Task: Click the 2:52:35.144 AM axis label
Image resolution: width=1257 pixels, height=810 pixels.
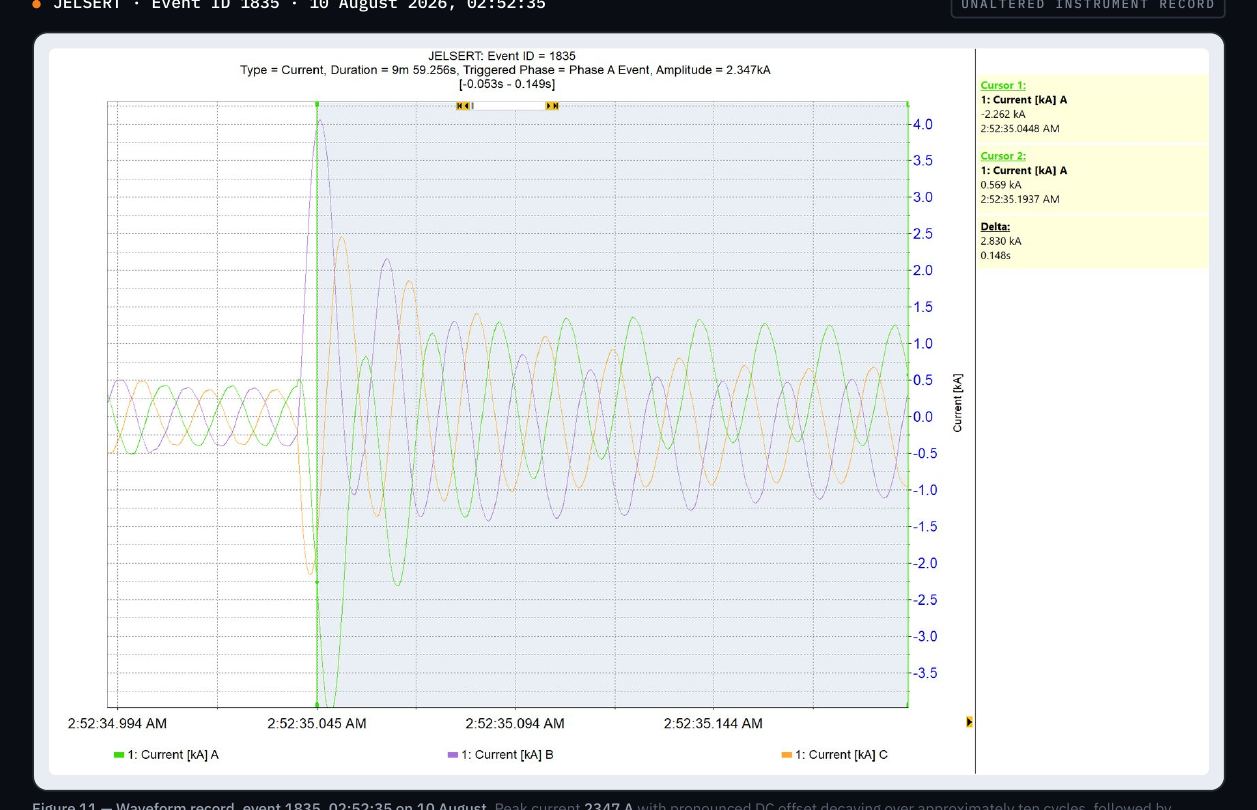Action: [713, 723]
